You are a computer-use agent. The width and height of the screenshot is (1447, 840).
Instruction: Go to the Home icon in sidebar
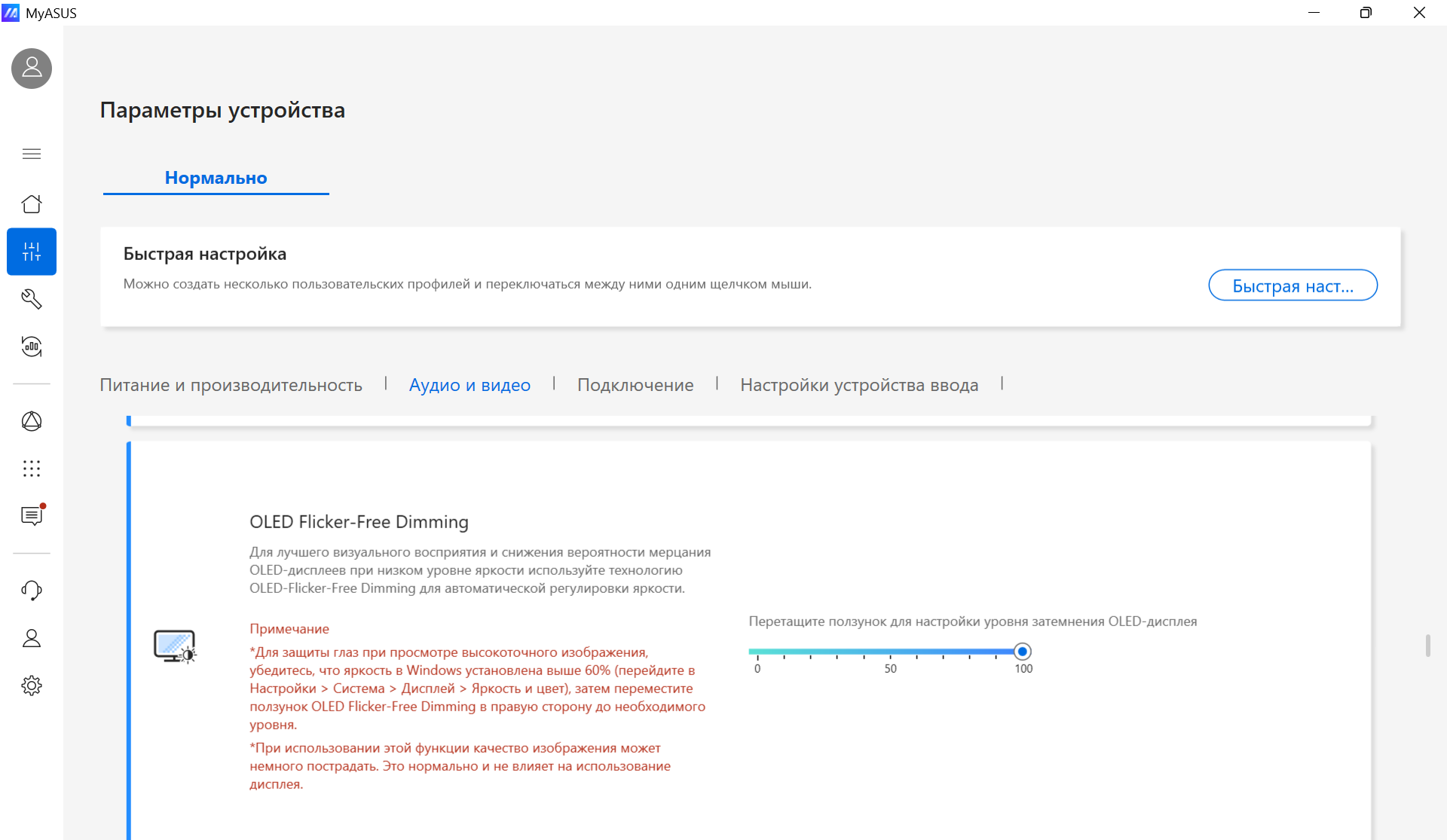tap(32, 204)
